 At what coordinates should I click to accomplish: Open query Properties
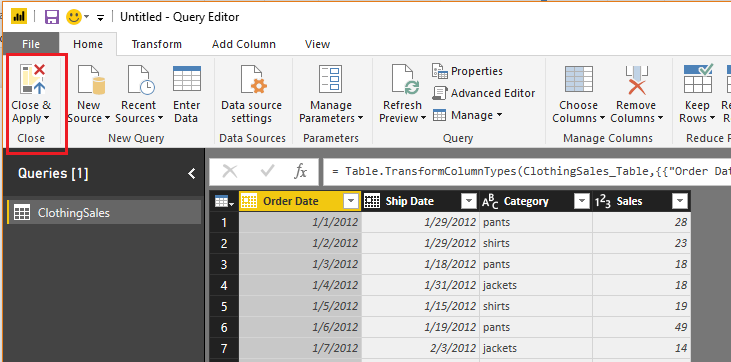click(x=467, y=71)
